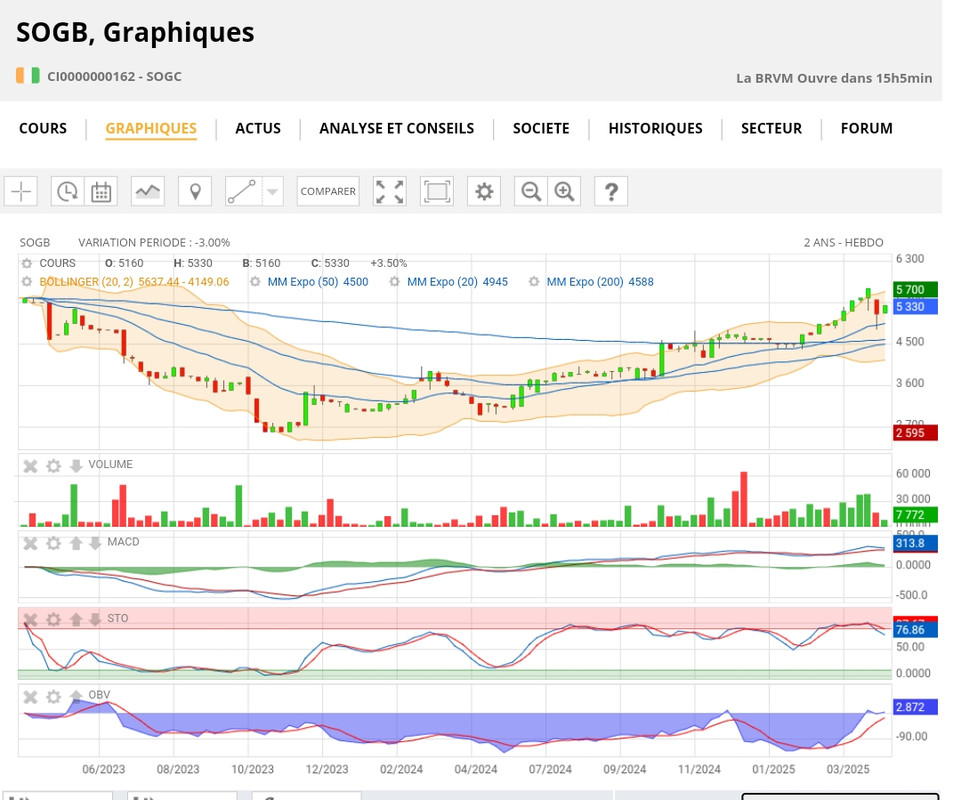Move the OBV panel up
961x800 pixels.
pyautogui.click(x=76, y=696)
